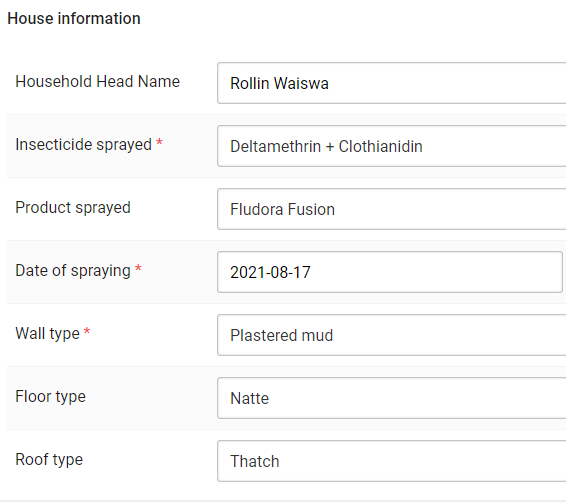Click the Floor type label text
Viewport: 566px width, 502px height.
point(51,397)
